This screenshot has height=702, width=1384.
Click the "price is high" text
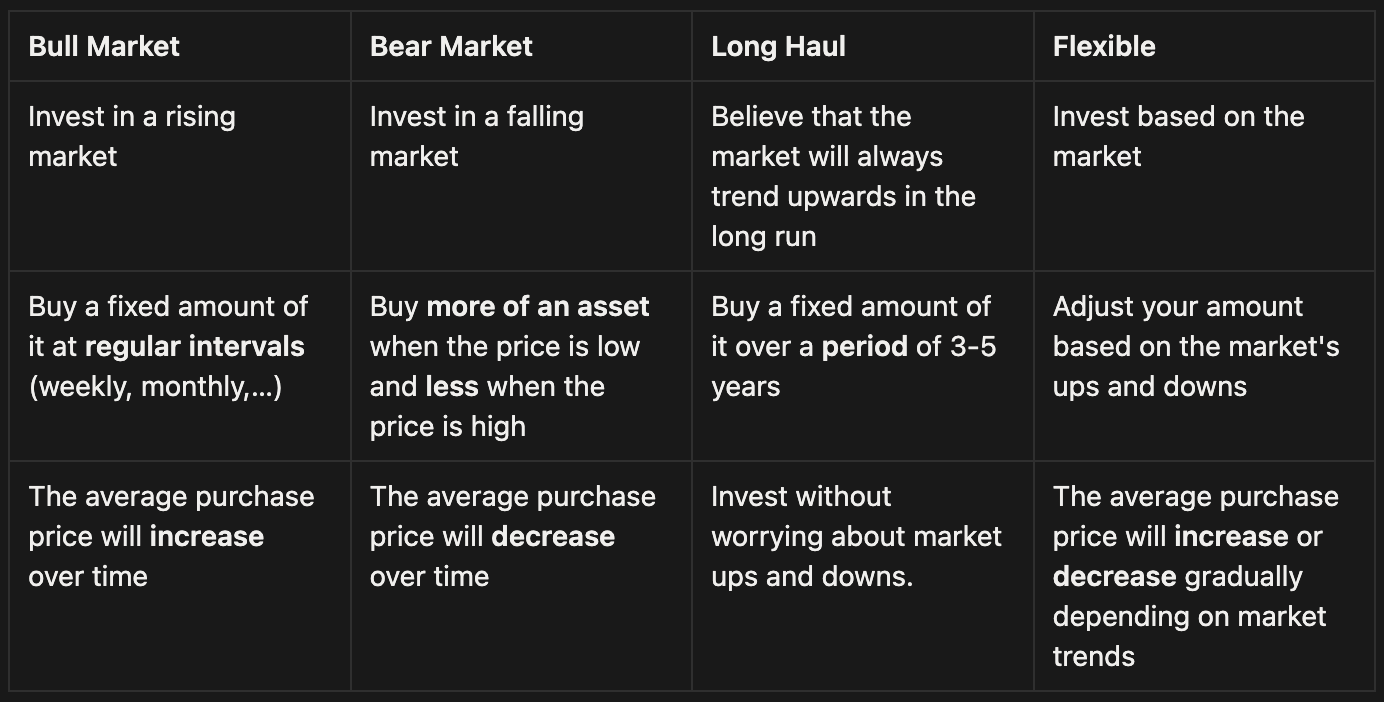(447, 426)
